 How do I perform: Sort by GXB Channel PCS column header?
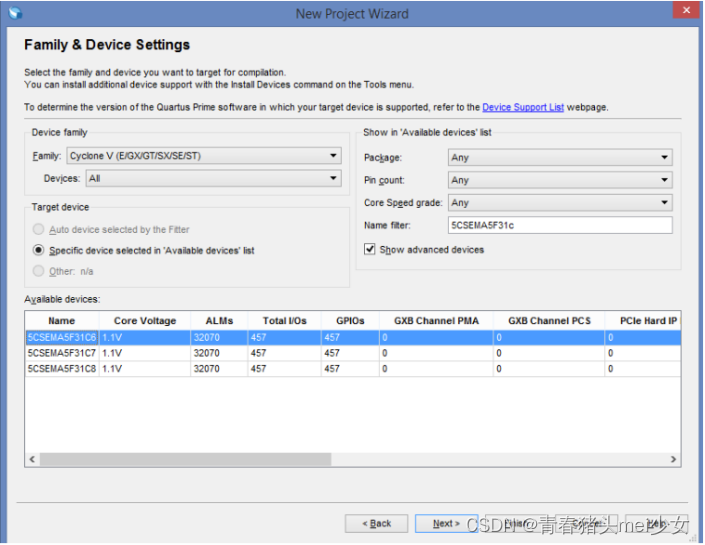[x=549, y=321]
